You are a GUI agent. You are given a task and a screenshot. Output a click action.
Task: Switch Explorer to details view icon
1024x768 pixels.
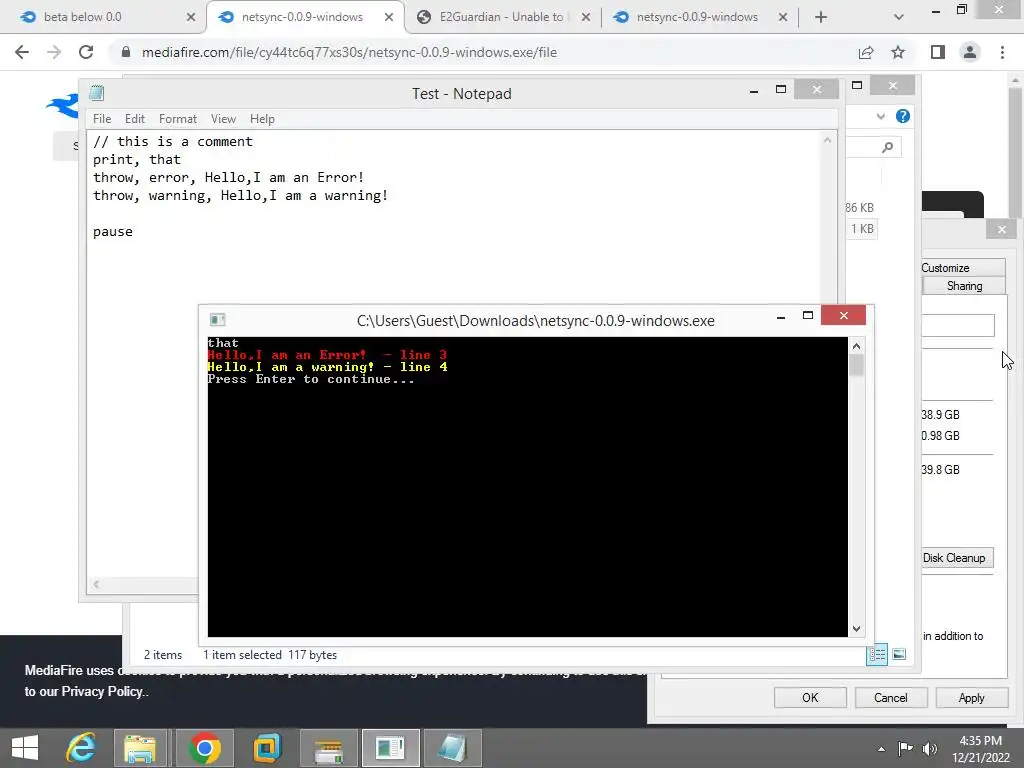coord(877,654)
